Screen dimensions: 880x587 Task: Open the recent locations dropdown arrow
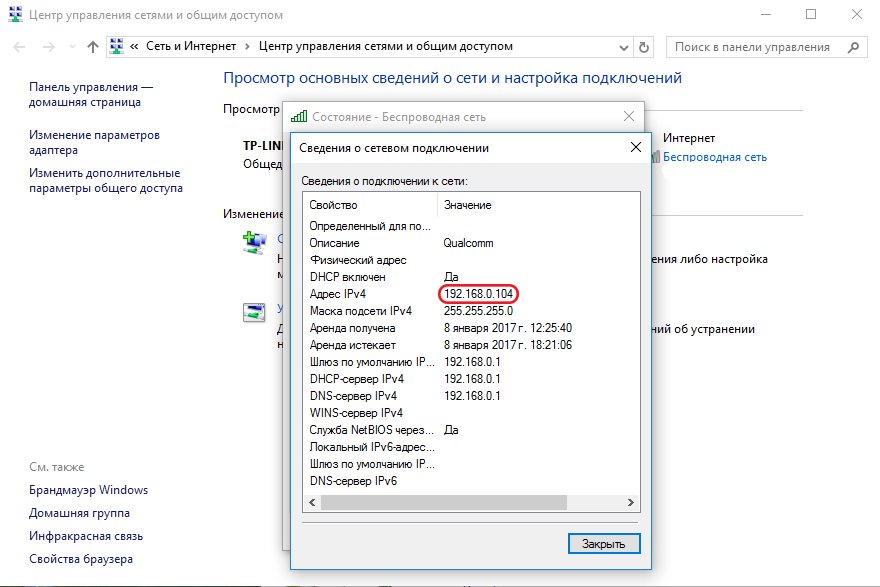[x=72, y=47]
